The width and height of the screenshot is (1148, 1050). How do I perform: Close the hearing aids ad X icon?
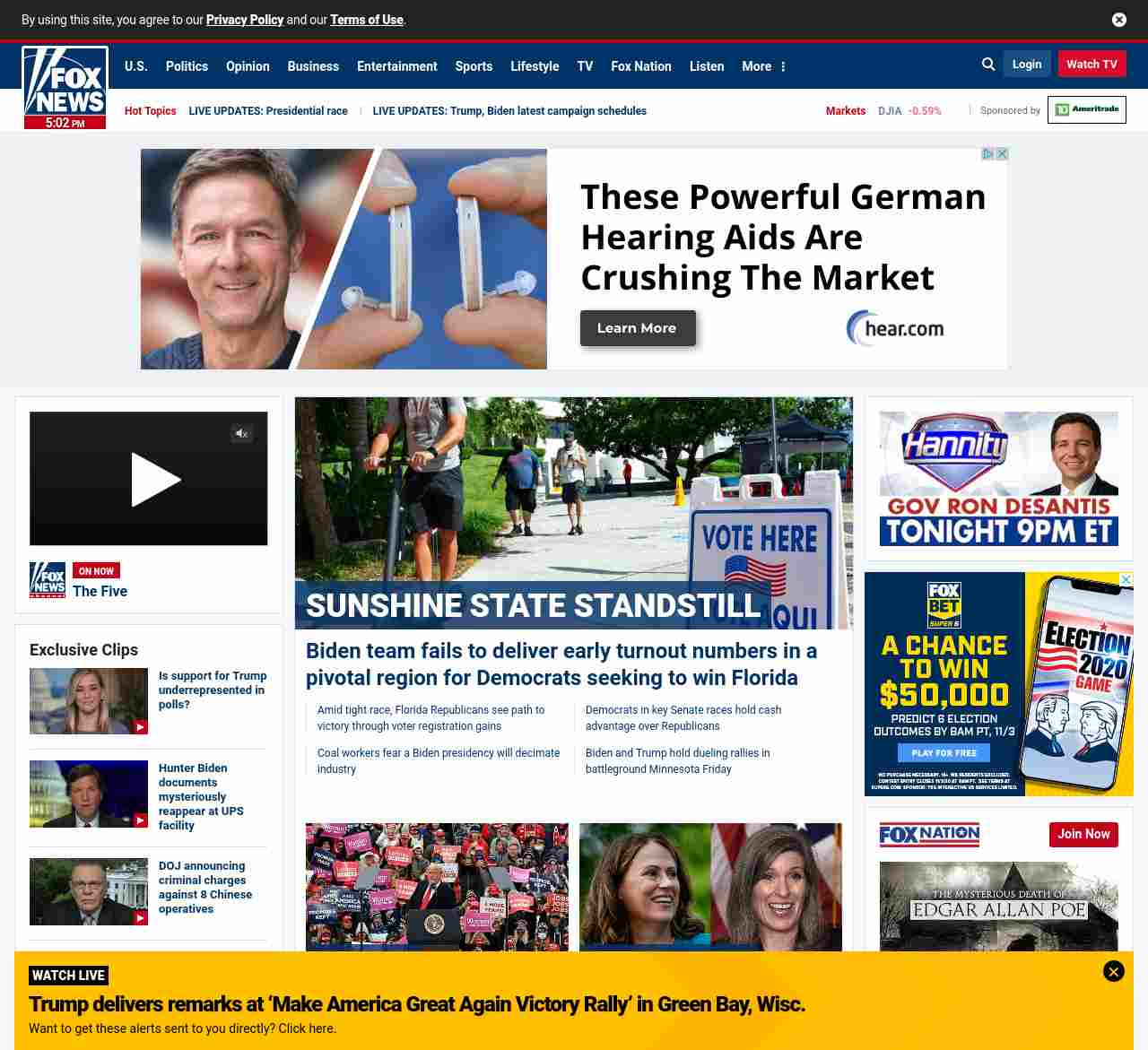[1002, 154]
